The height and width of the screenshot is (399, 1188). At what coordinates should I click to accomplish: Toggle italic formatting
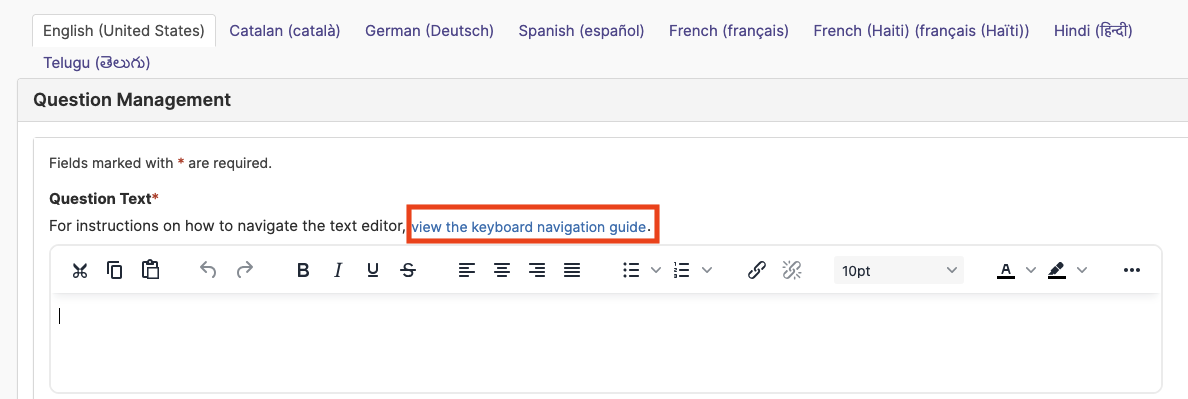[x=338, y=270]
